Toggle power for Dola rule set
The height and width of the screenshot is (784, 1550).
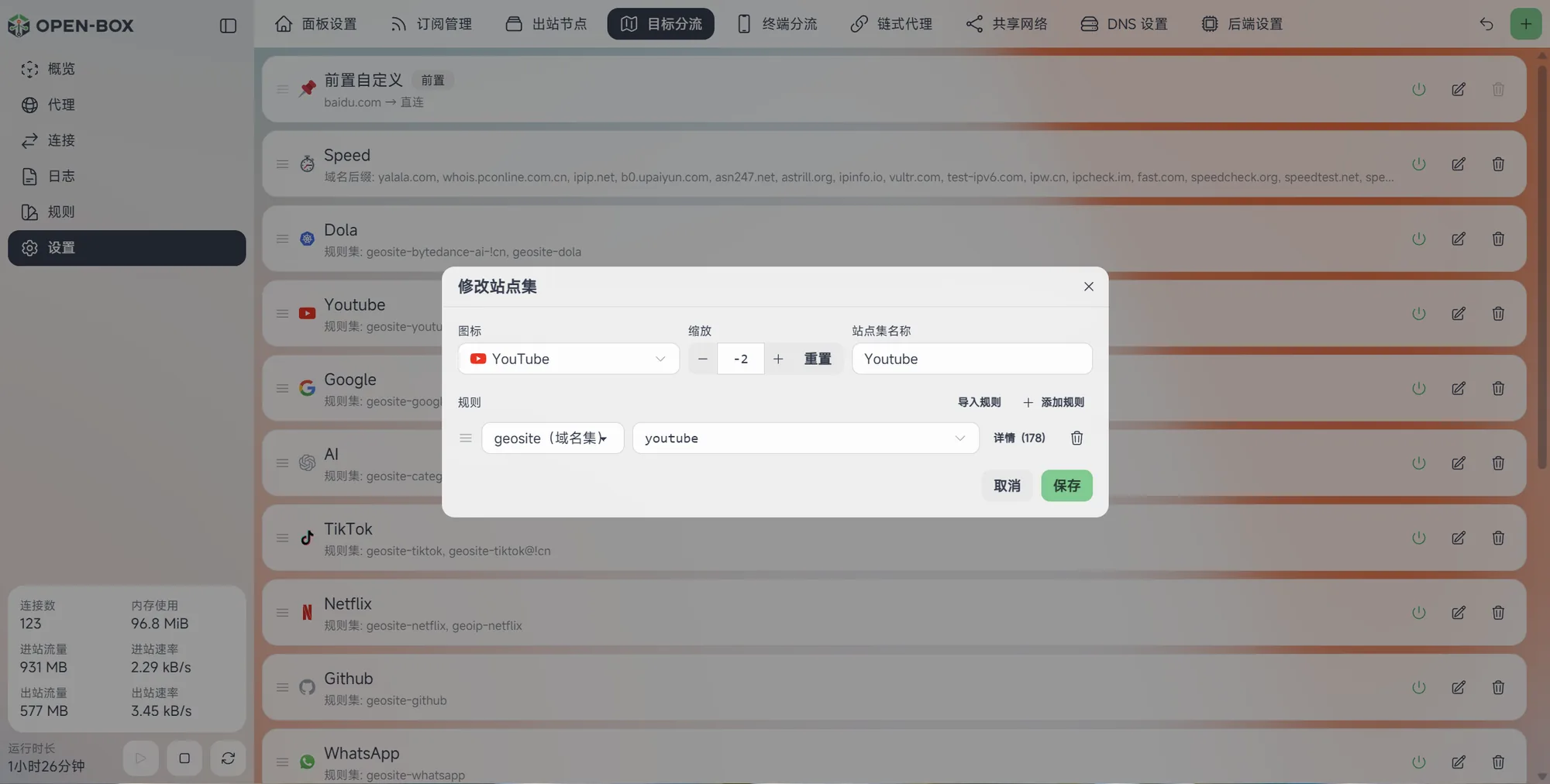click(1419, 239)
